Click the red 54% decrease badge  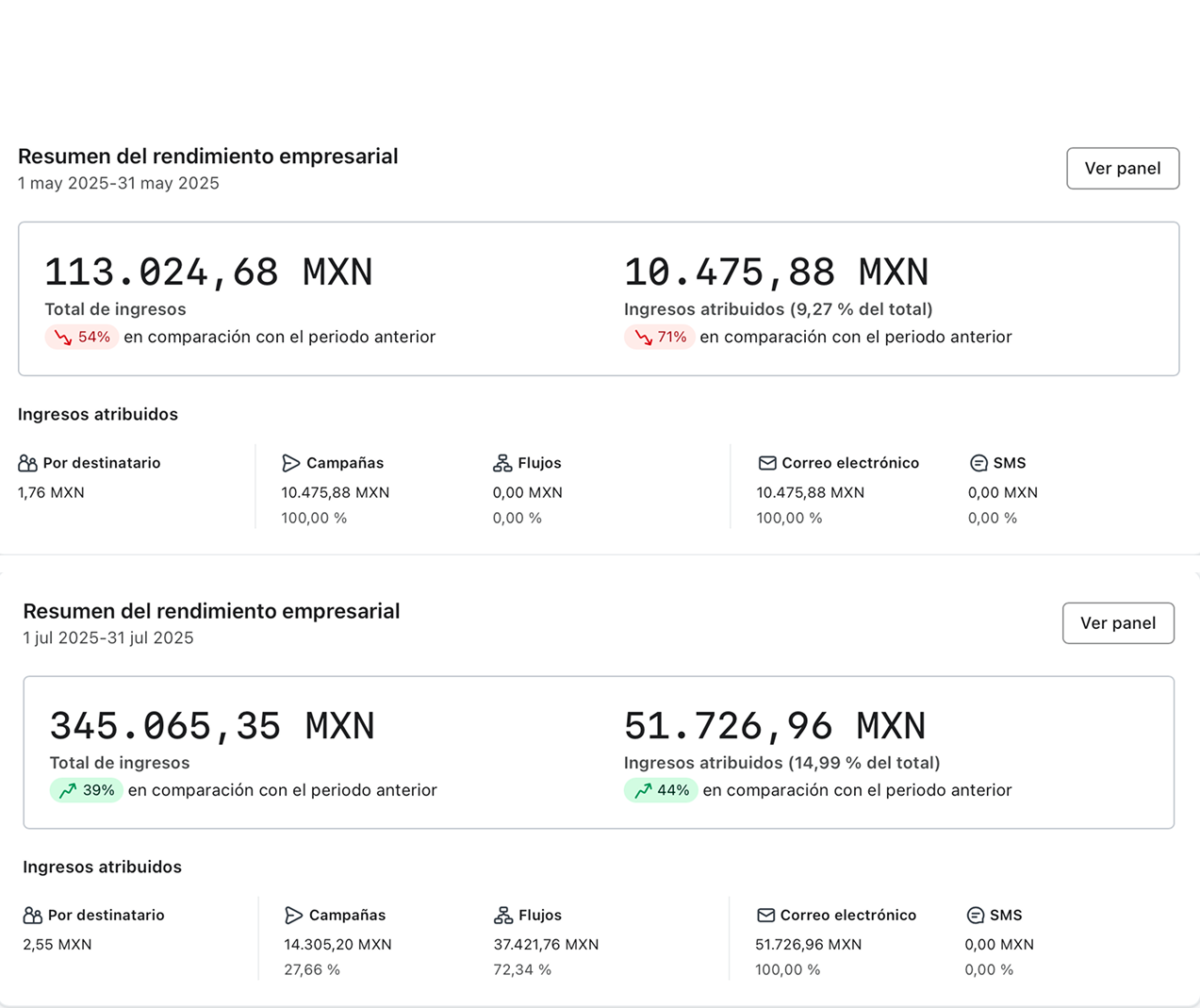click(82, 337)
